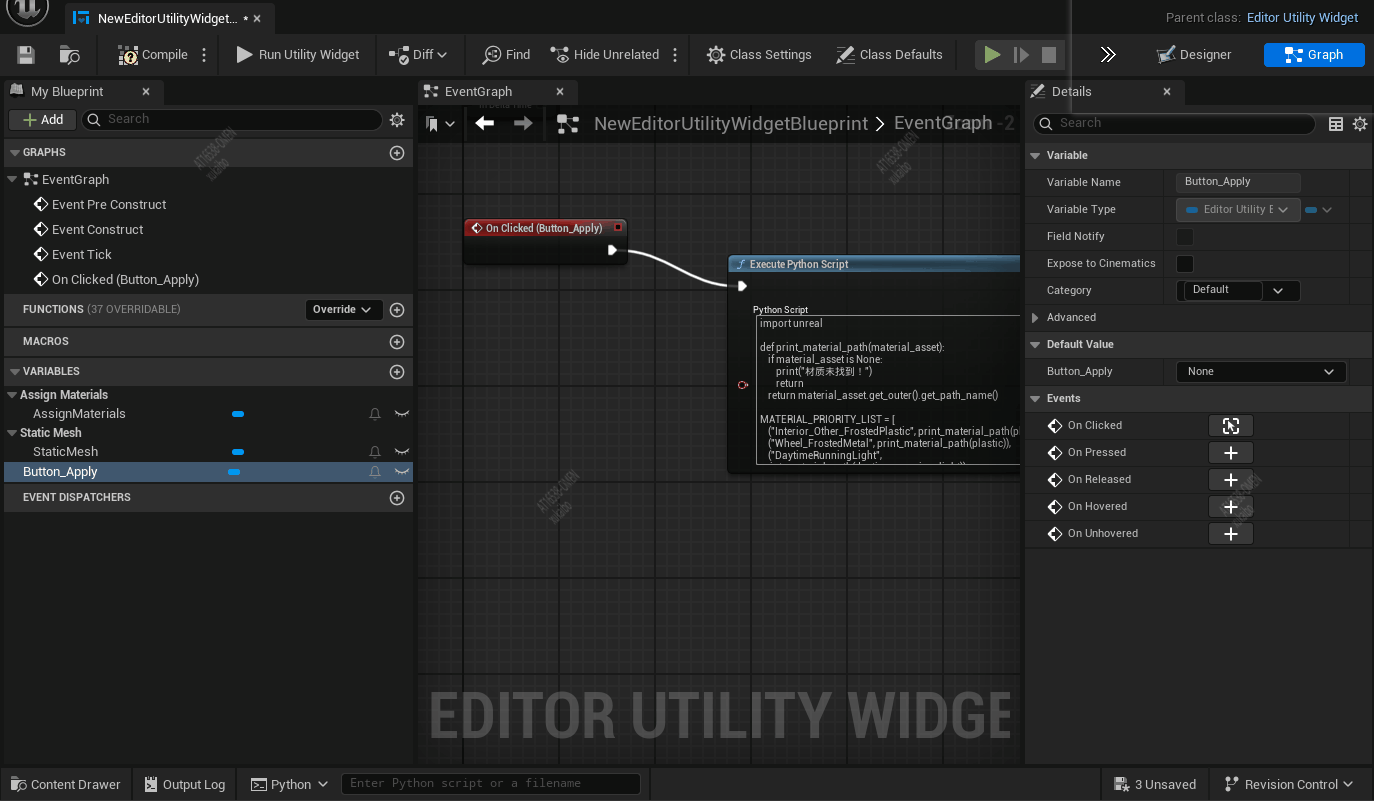Add a new event dispatcher with plus icon
The image size is (1374, 801).
[397, 498]
